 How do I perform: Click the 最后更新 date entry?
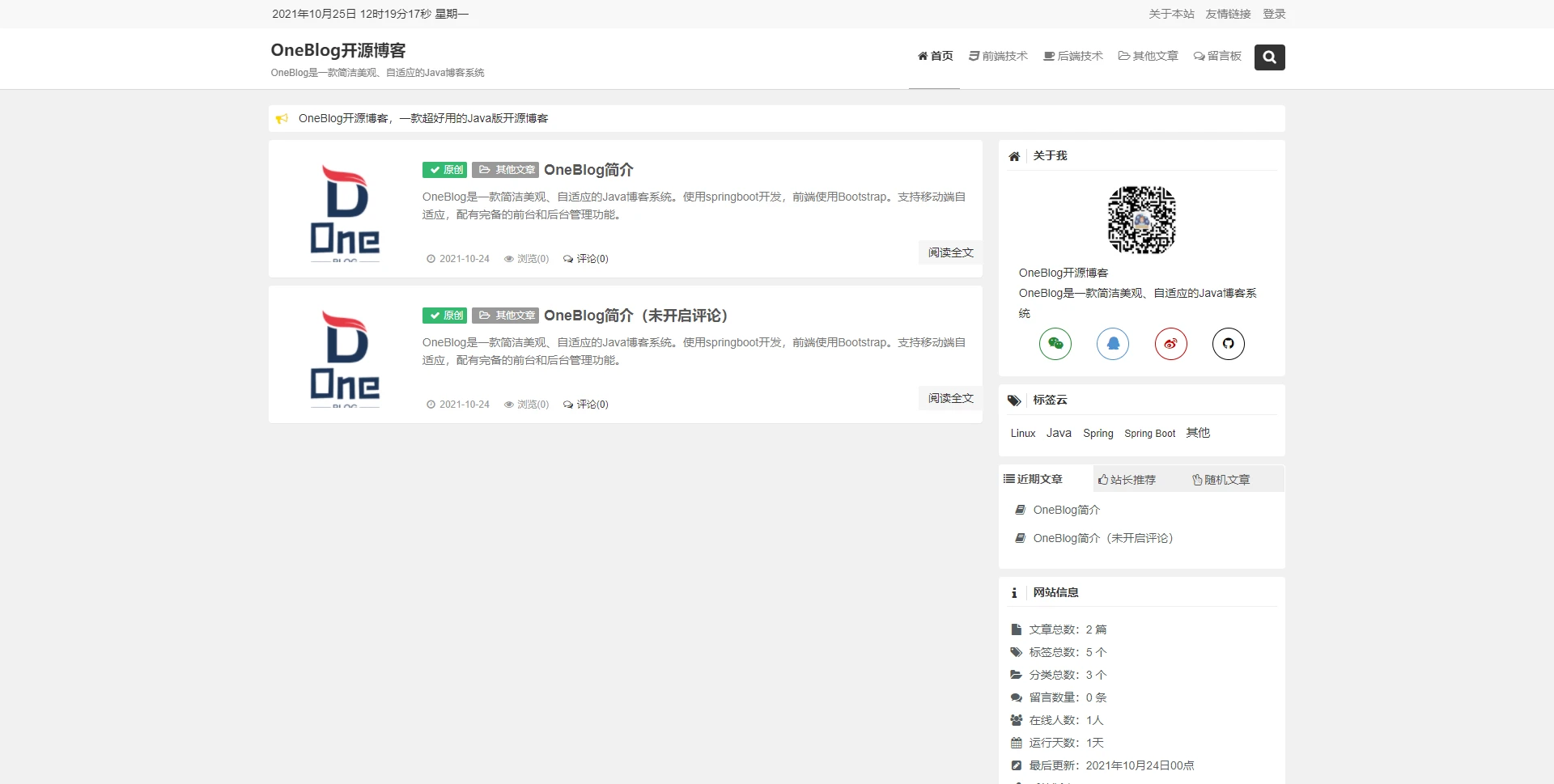coord(1102,765)
